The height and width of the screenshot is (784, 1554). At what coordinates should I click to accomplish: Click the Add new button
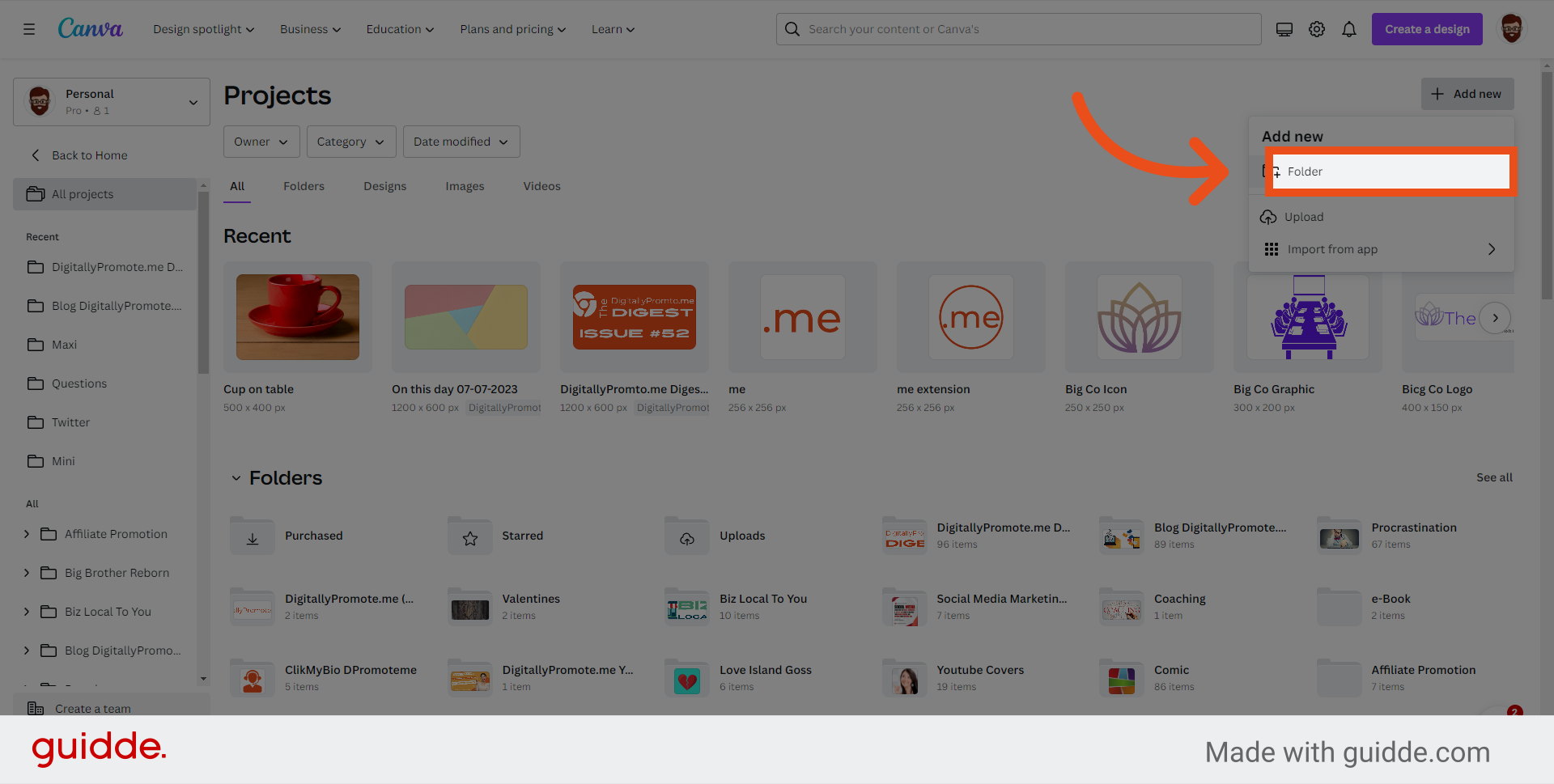pos(1467,94)
